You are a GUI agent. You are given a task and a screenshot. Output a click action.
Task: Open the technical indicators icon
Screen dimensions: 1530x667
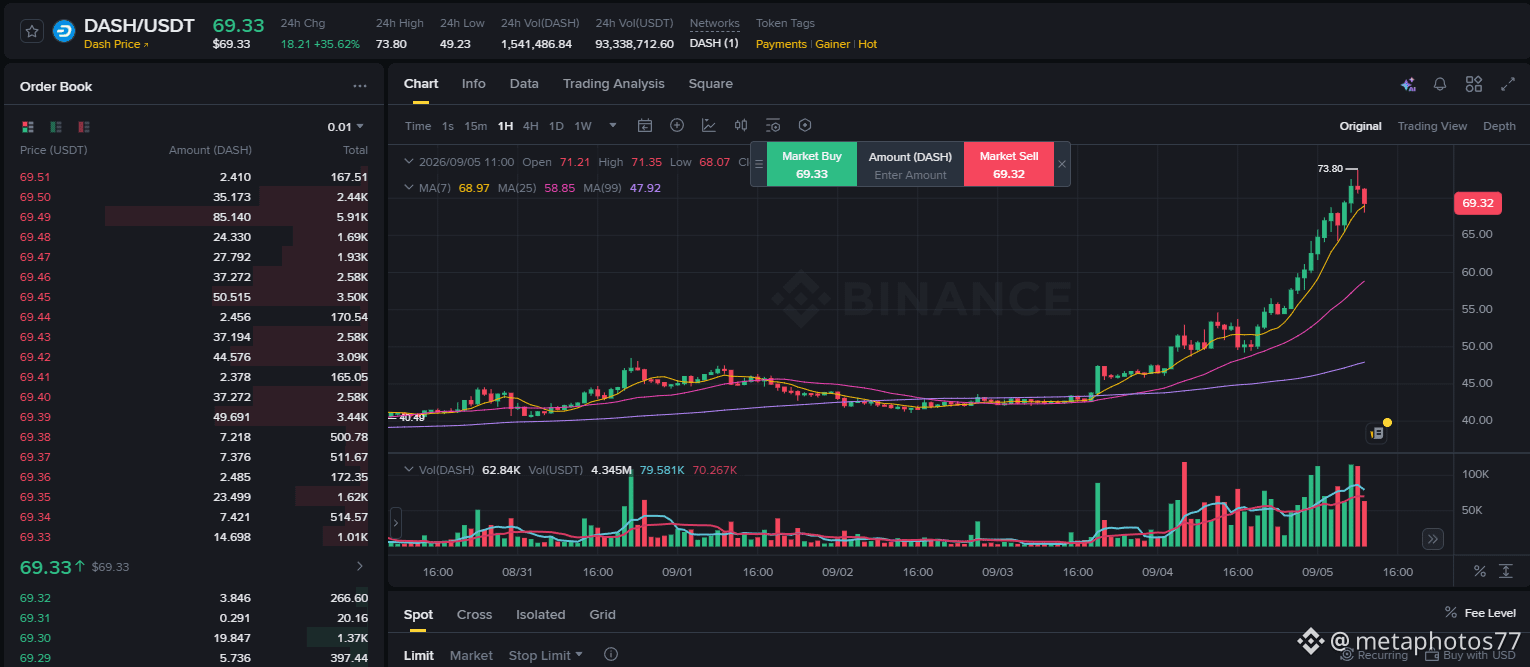coord(709,126)
